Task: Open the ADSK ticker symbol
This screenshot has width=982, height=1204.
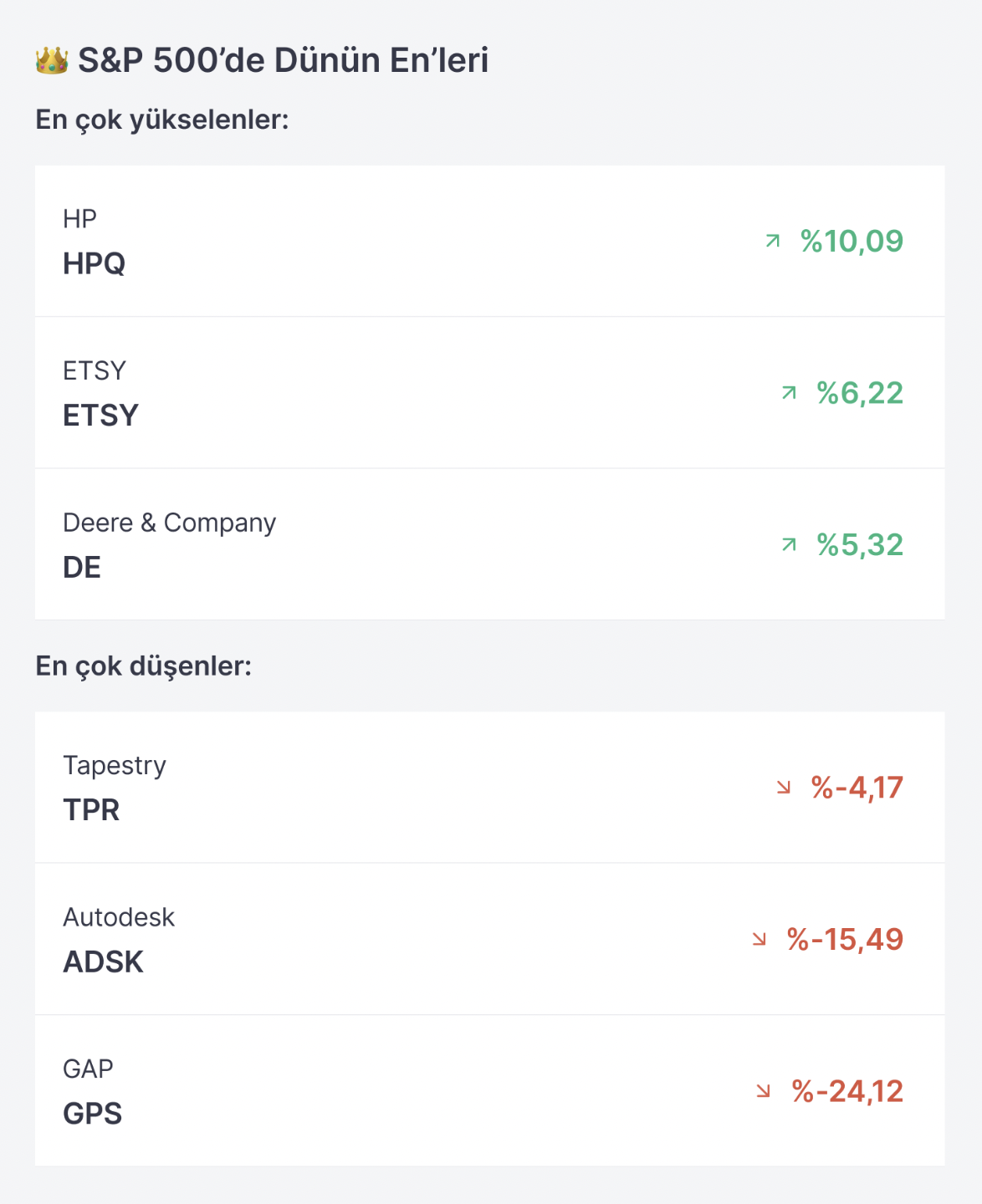Action: pyautogui.click(x=104, y=962)
